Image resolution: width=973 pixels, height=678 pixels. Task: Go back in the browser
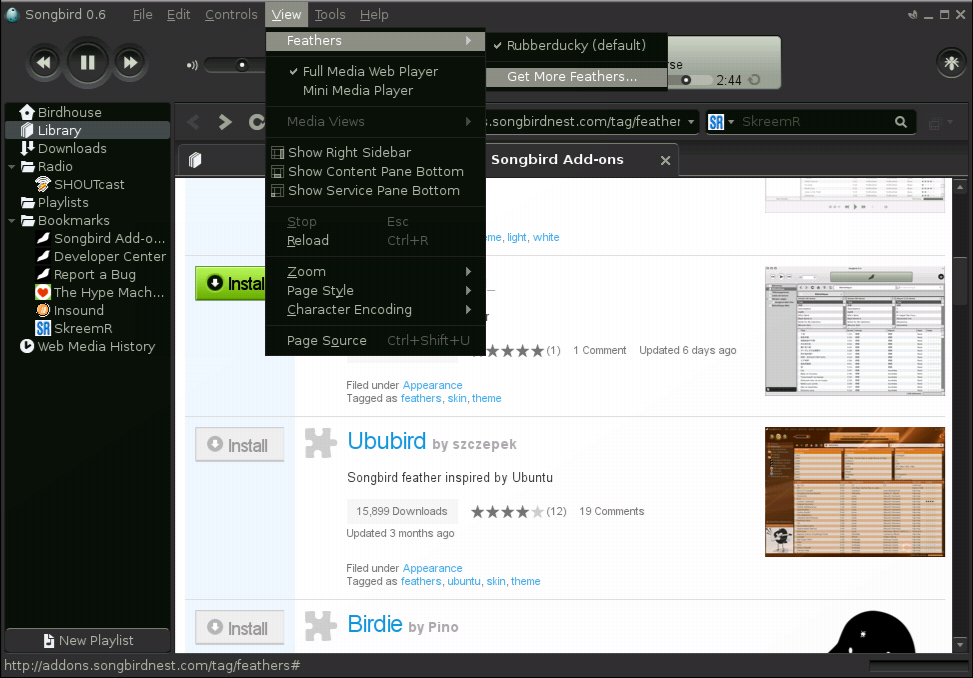pos(194,122)
